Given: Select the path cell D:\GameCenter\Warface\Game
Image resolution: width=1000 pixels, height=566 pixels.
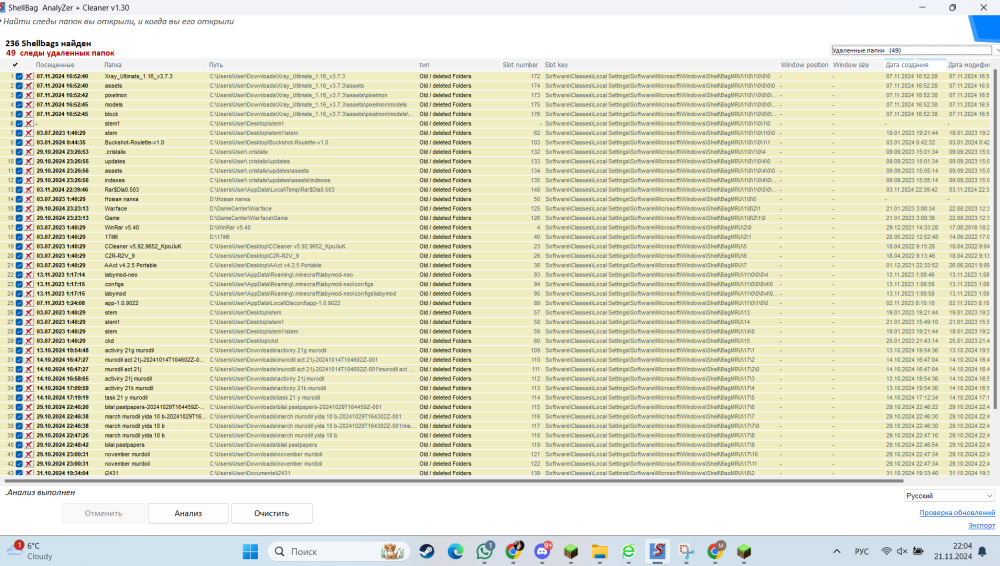Looking at the screenshot, I should 249,218.
